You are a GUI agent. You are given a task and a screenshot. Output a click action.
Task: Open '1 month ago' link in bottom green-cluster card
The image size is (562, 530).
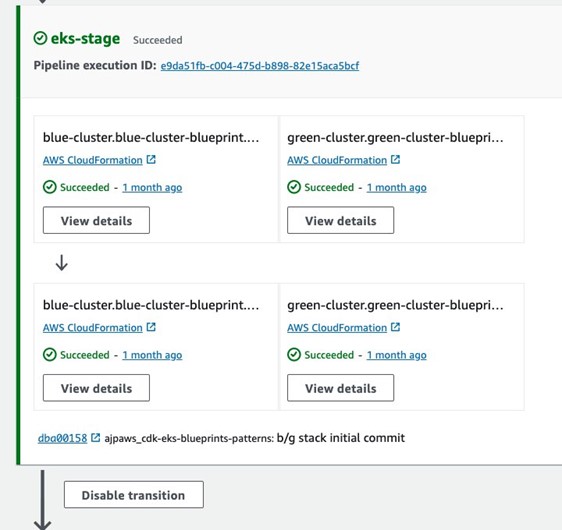(396, 355)
